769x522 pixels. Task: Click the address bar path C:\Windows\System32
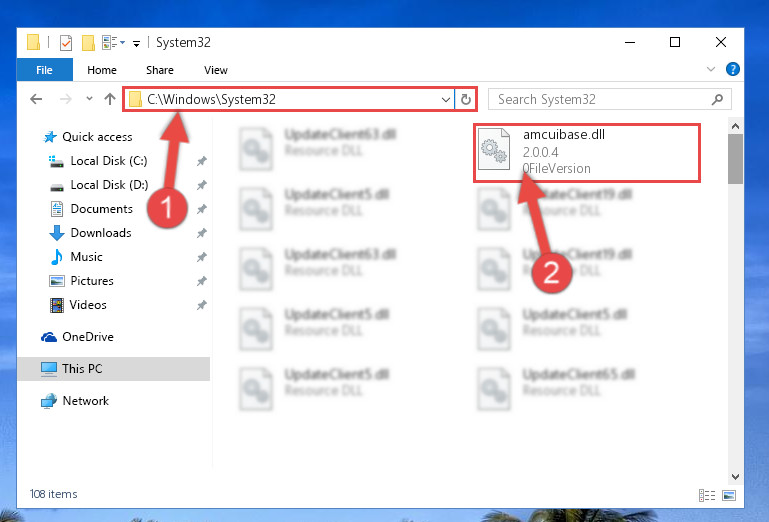click(211, 100)
